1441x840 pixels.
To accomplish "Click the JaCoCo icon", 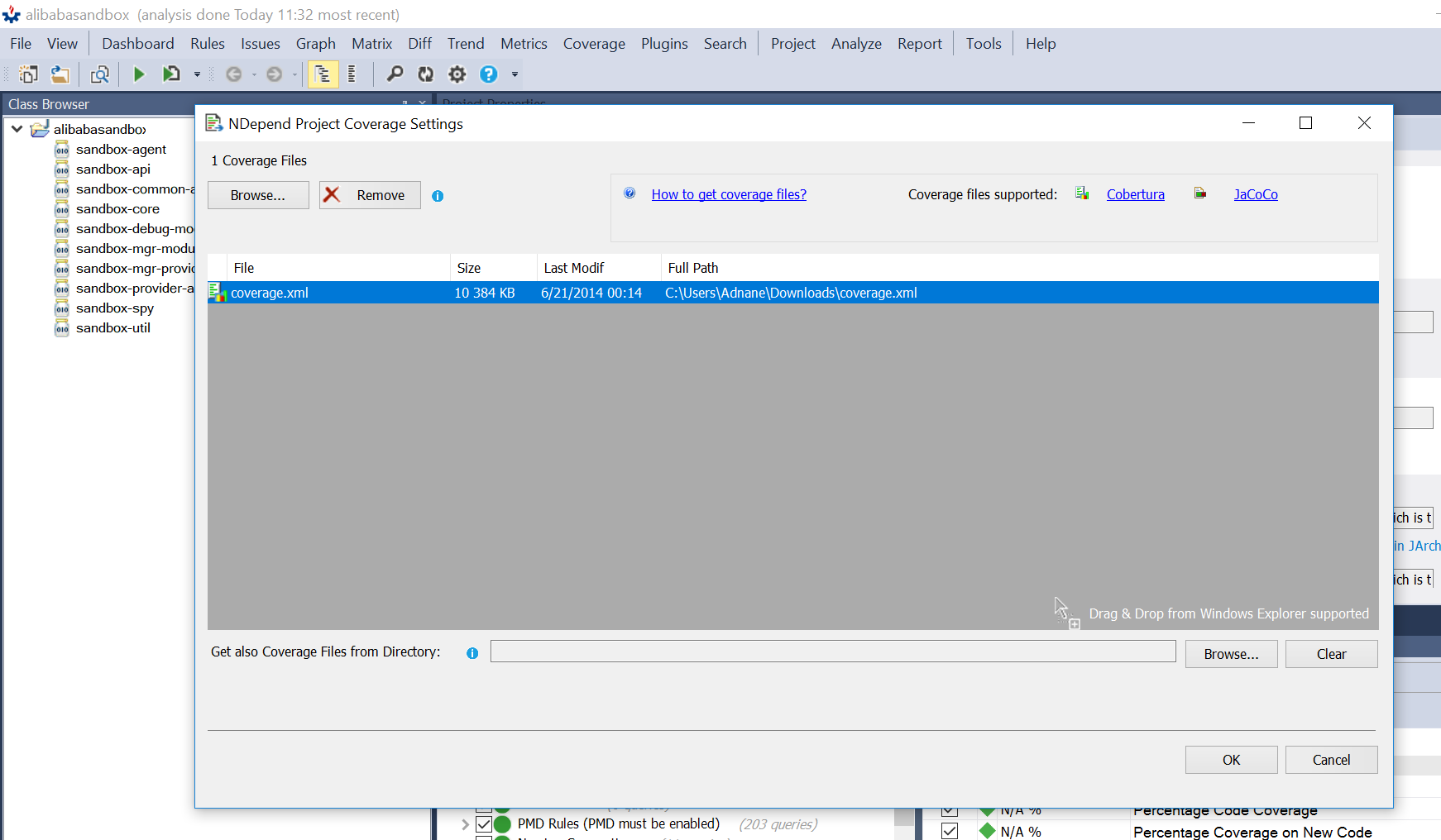I will coord(1200,193).
